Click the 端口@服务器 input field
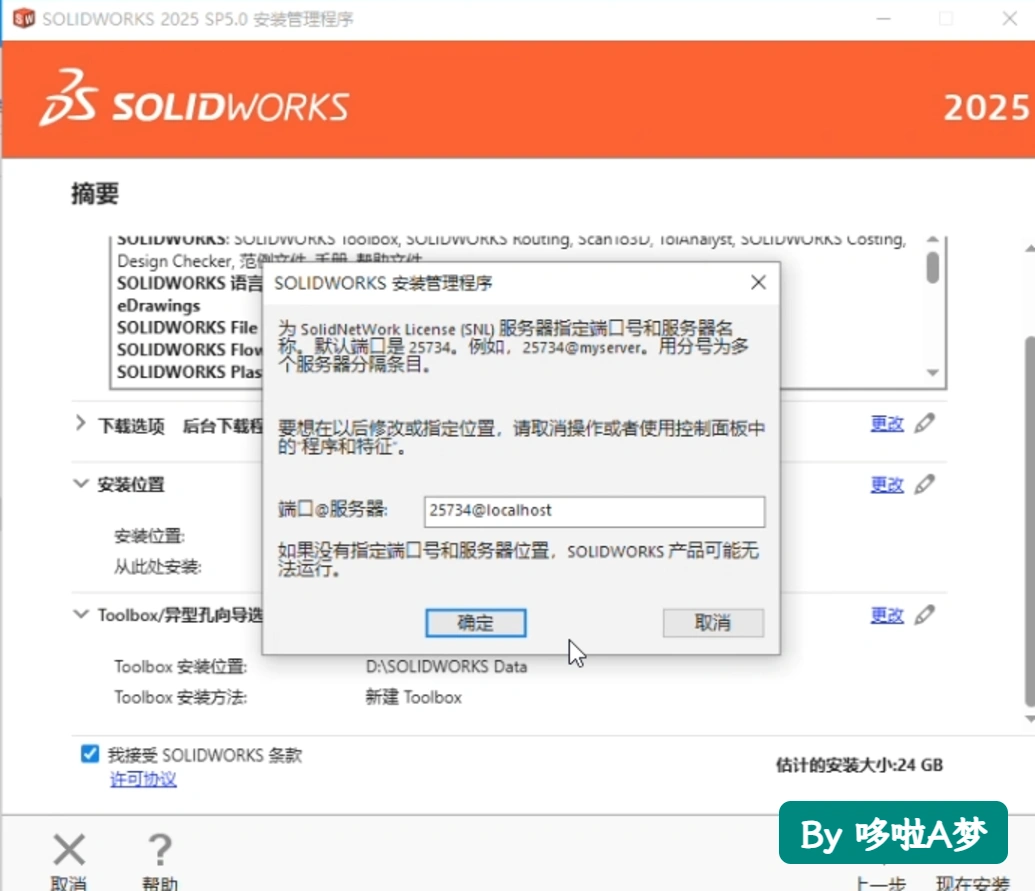Image resolution: width=1035 pixels, height=891 pixels. pos(594,512)
